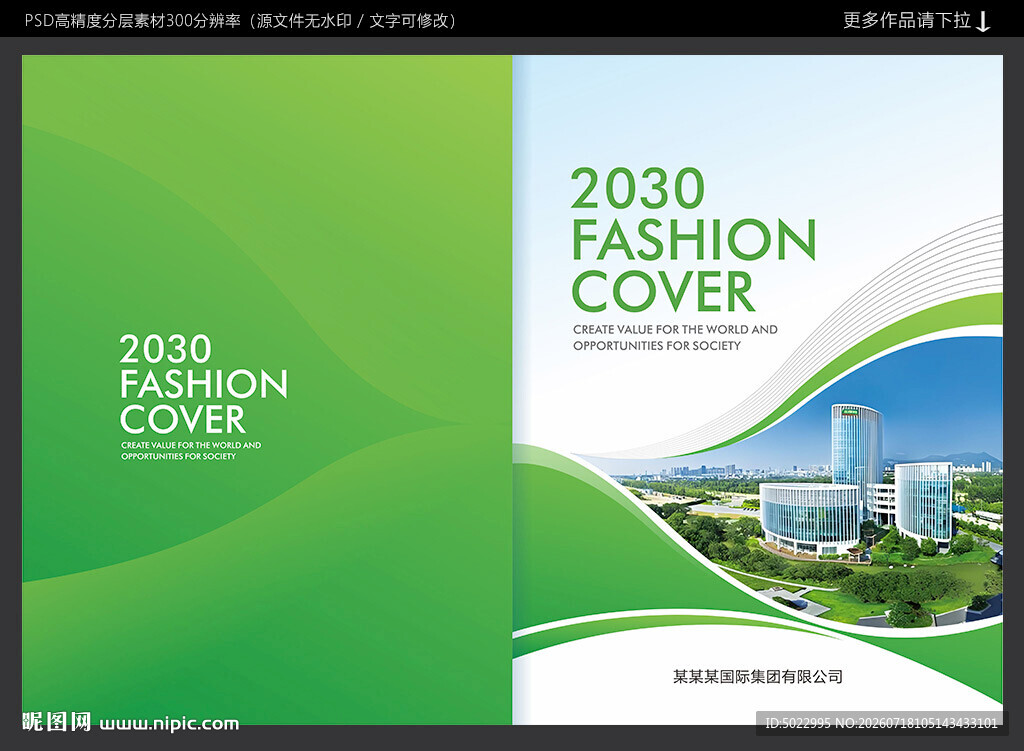The image size is (1024, 751).
Task: Click the 某某某国际集团有限公司 company name
Action: tap(758, 677)
